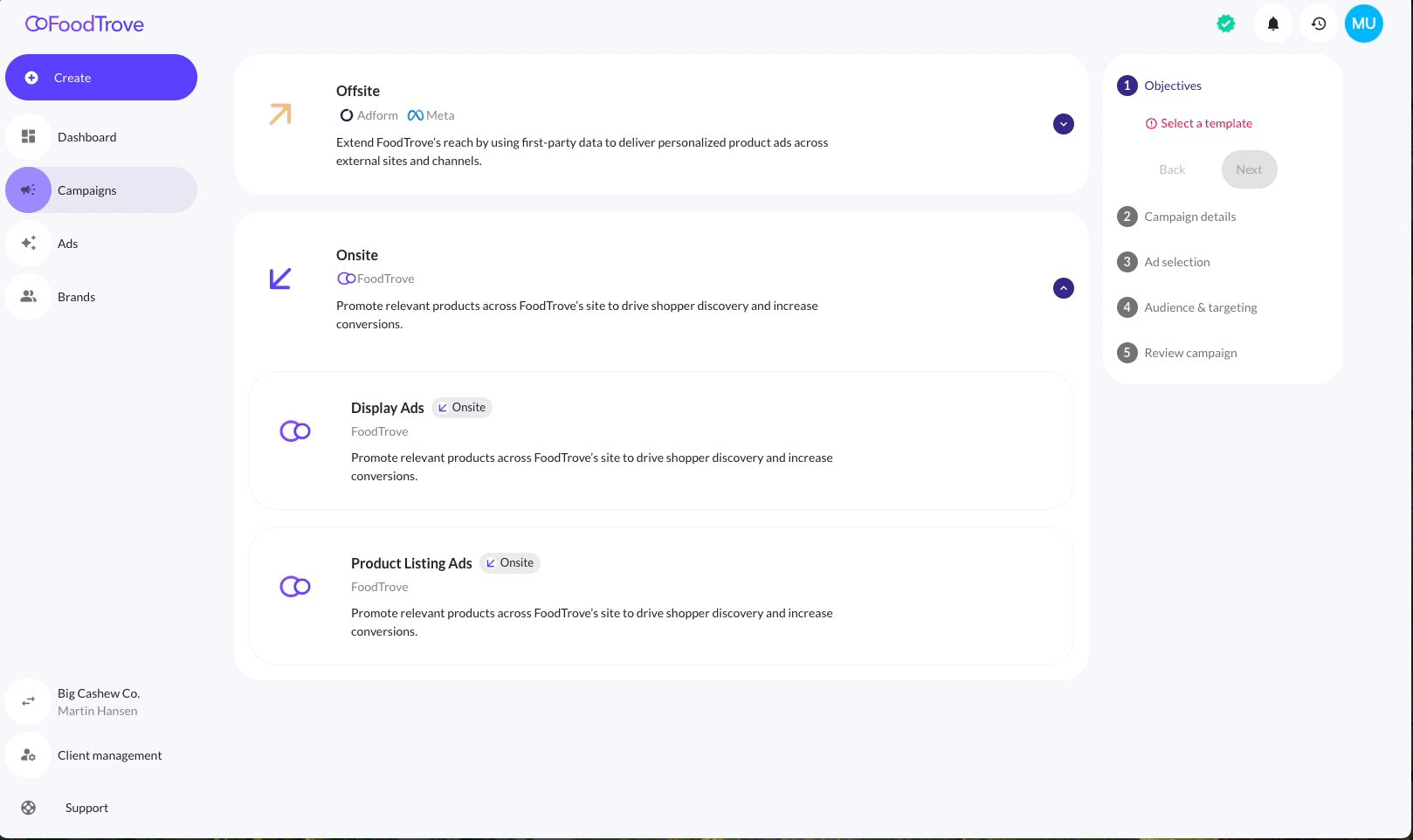Click the Onsite heading
This screenshot has height=840, width=1413.
pyautogui.click(x=357, y=255)
